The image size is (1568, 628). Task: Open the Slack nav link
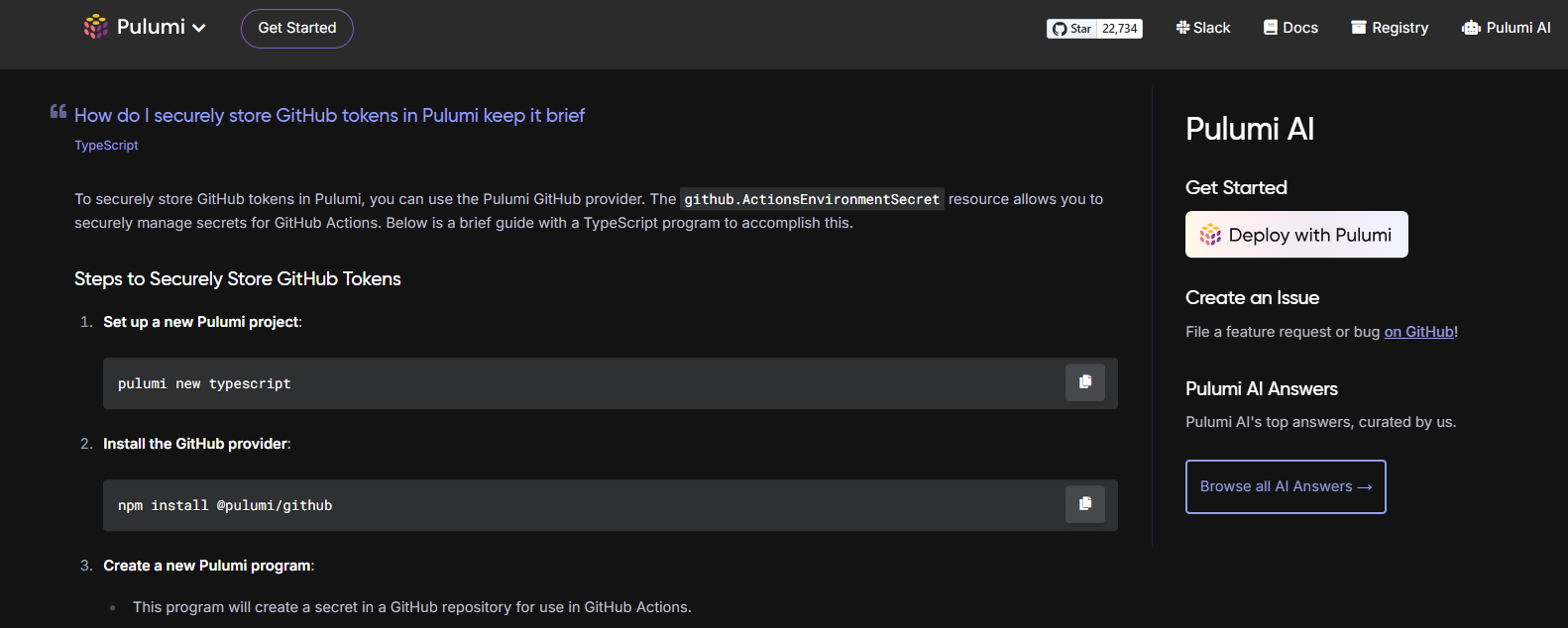coord(1203,28)
